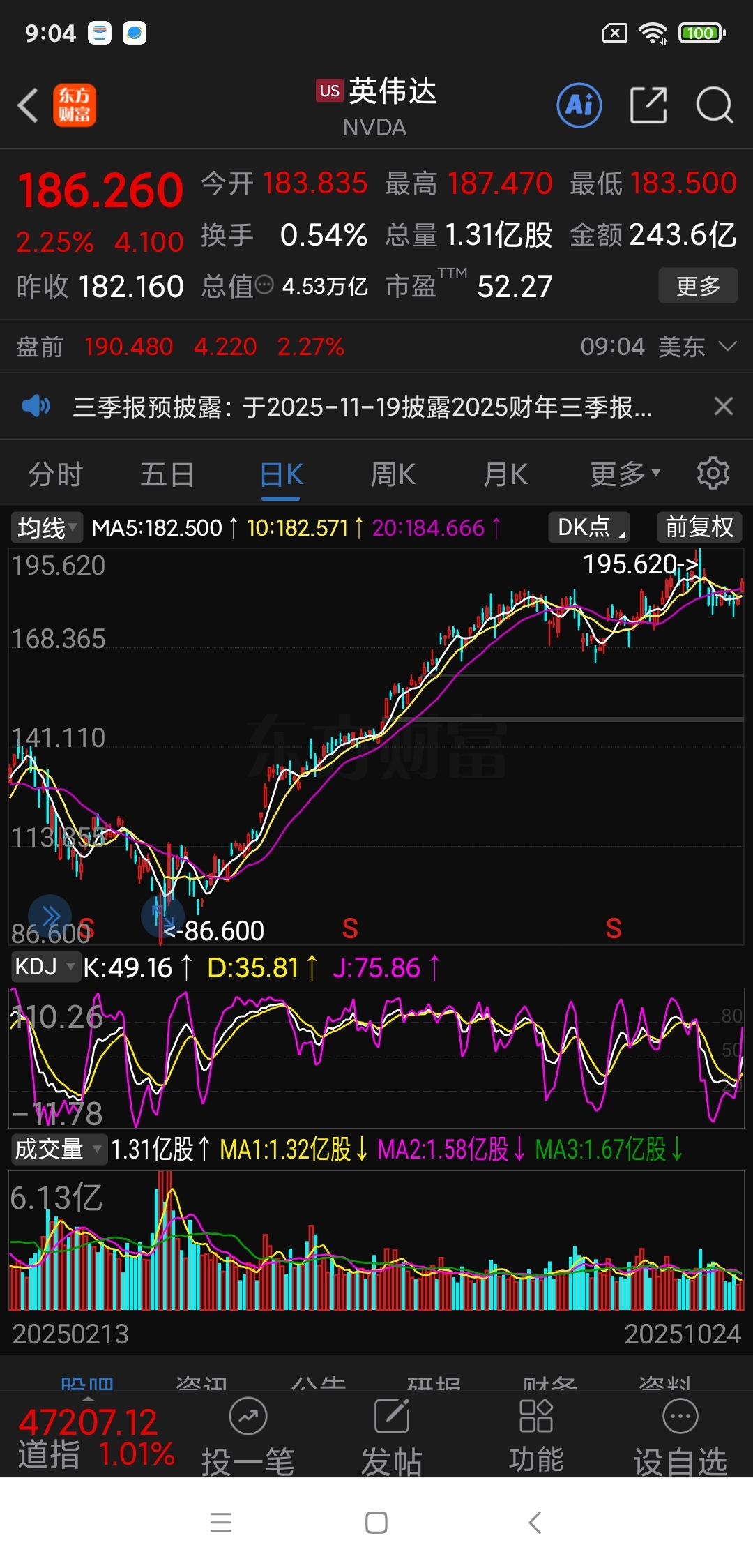
Task: Tap the 10:182.571 moving average value
Action: [x=305, y=528]
